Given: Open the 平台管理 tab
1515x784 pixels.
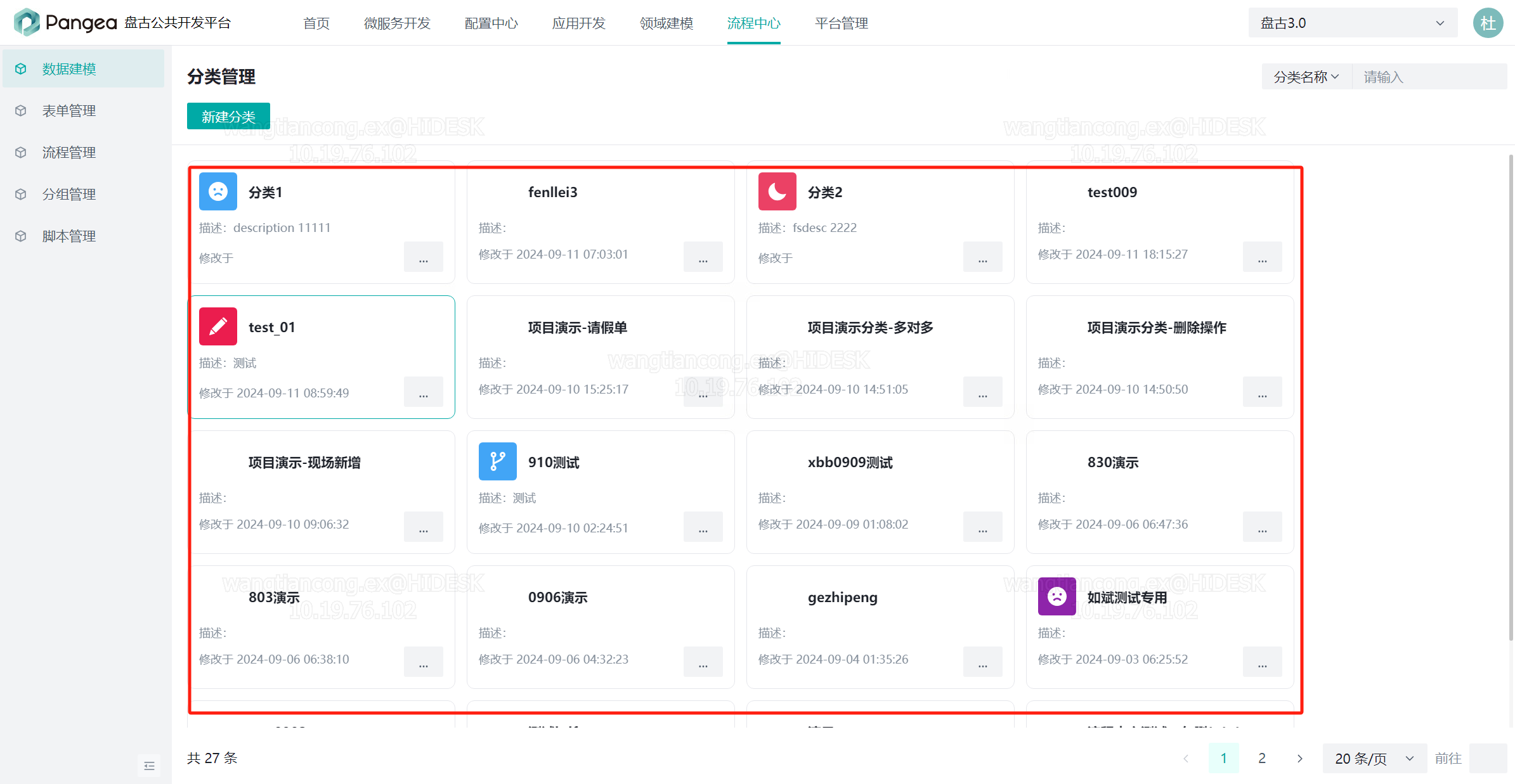Looking at the screenshot, I should pos(842,23).
